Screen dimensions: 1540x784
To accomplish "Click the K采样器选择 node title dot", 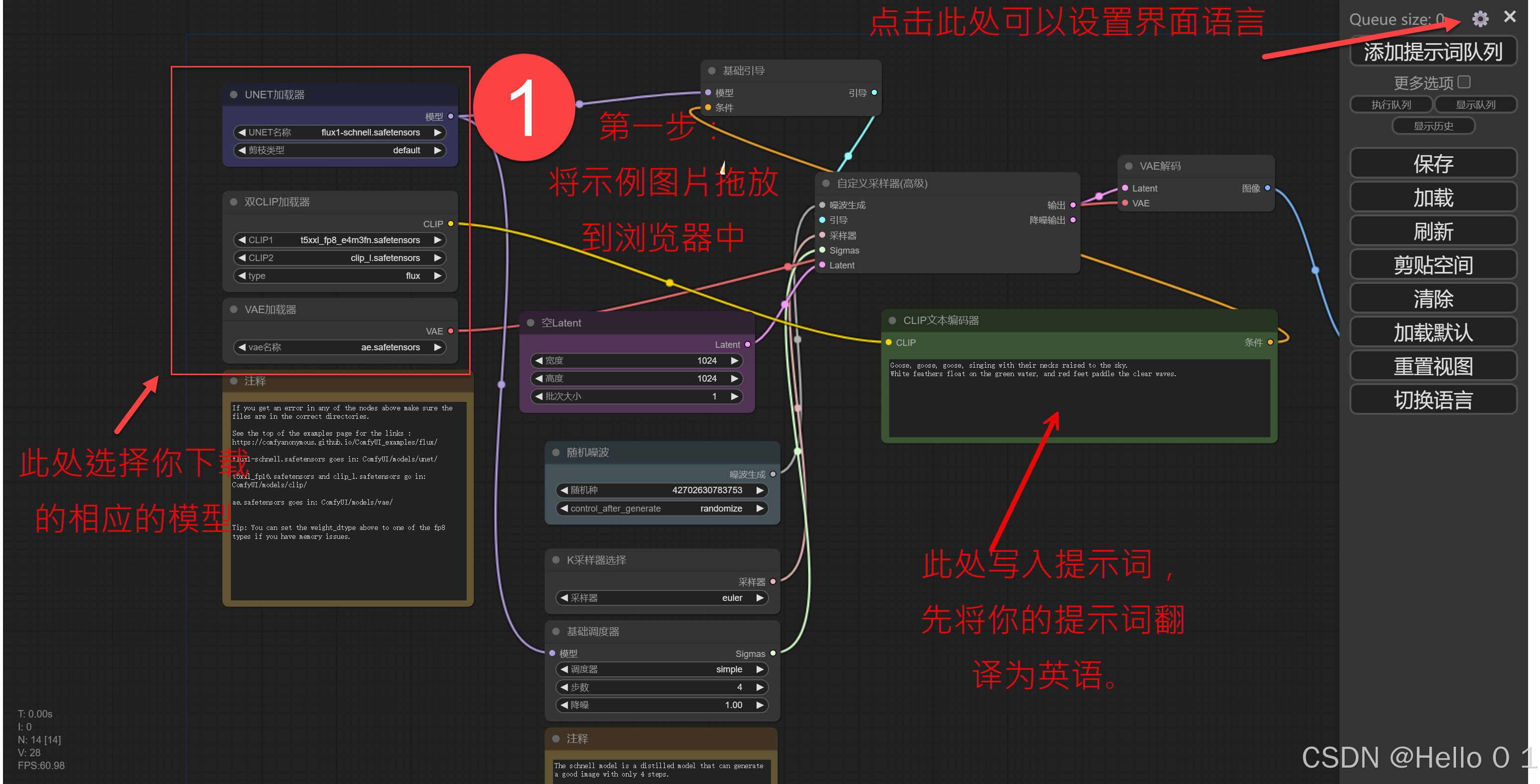I will 556,560.
